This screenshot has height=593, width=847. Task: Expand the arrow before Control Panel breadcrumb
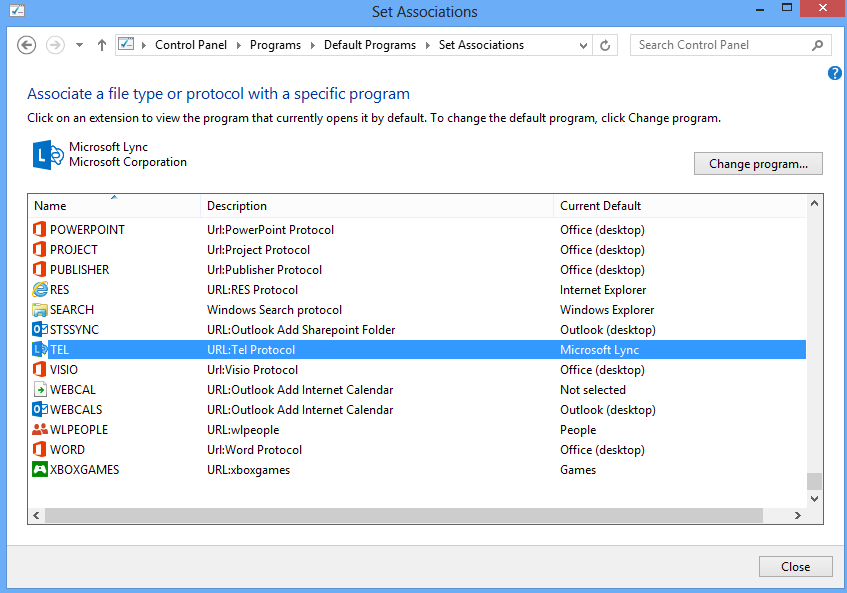click(144, 45)
